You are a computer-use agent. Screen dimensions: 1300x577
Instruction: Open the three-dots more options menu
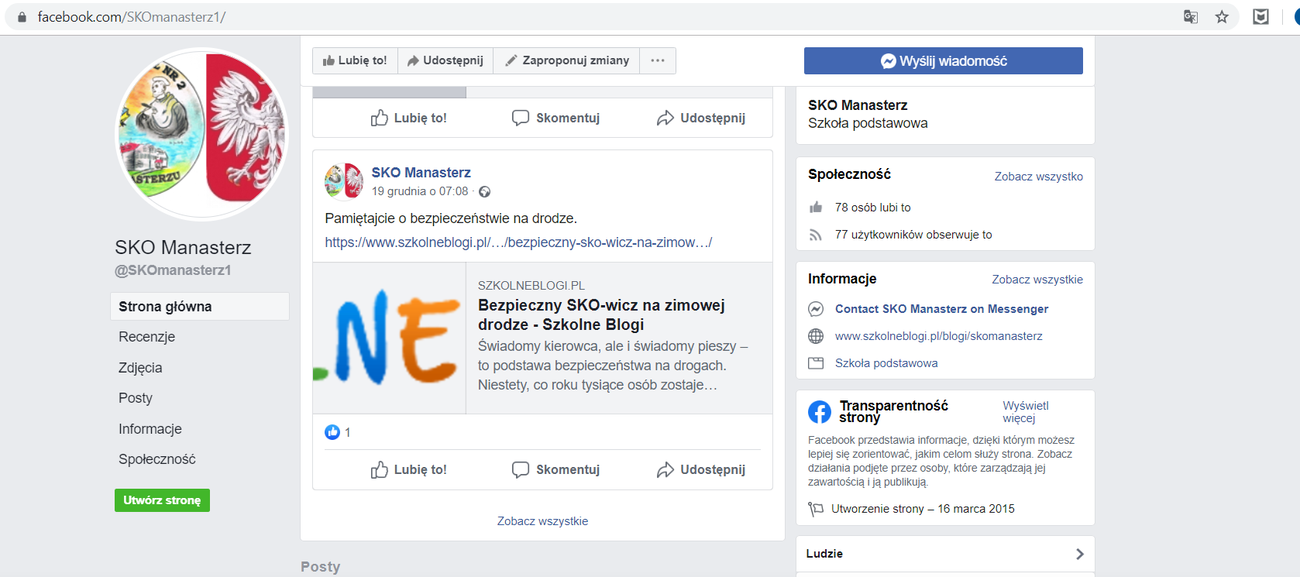click(658, 61)
